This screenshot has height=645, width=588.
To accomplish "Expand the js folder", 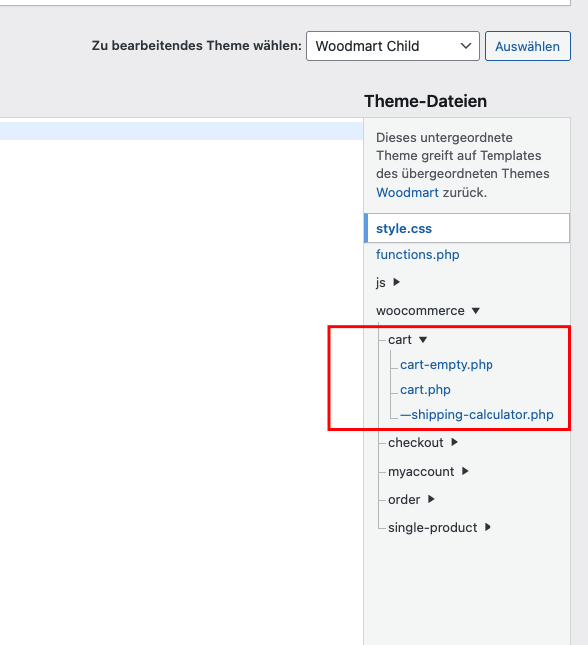I will pos(381,283).
